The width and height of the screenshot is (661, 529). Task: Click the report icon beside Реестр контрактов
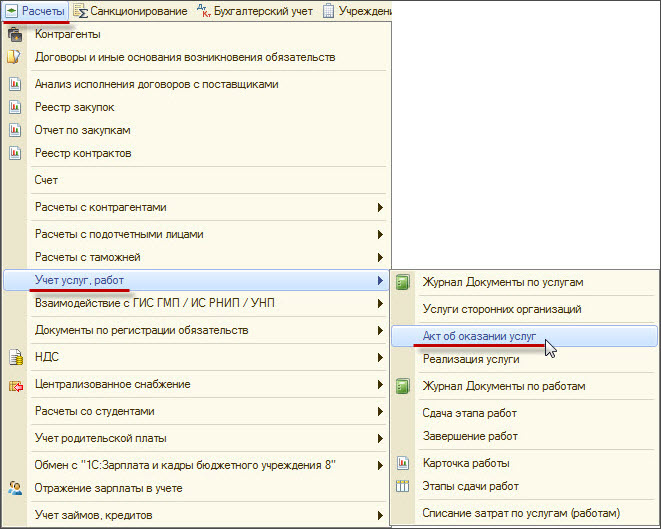(15, 153)
